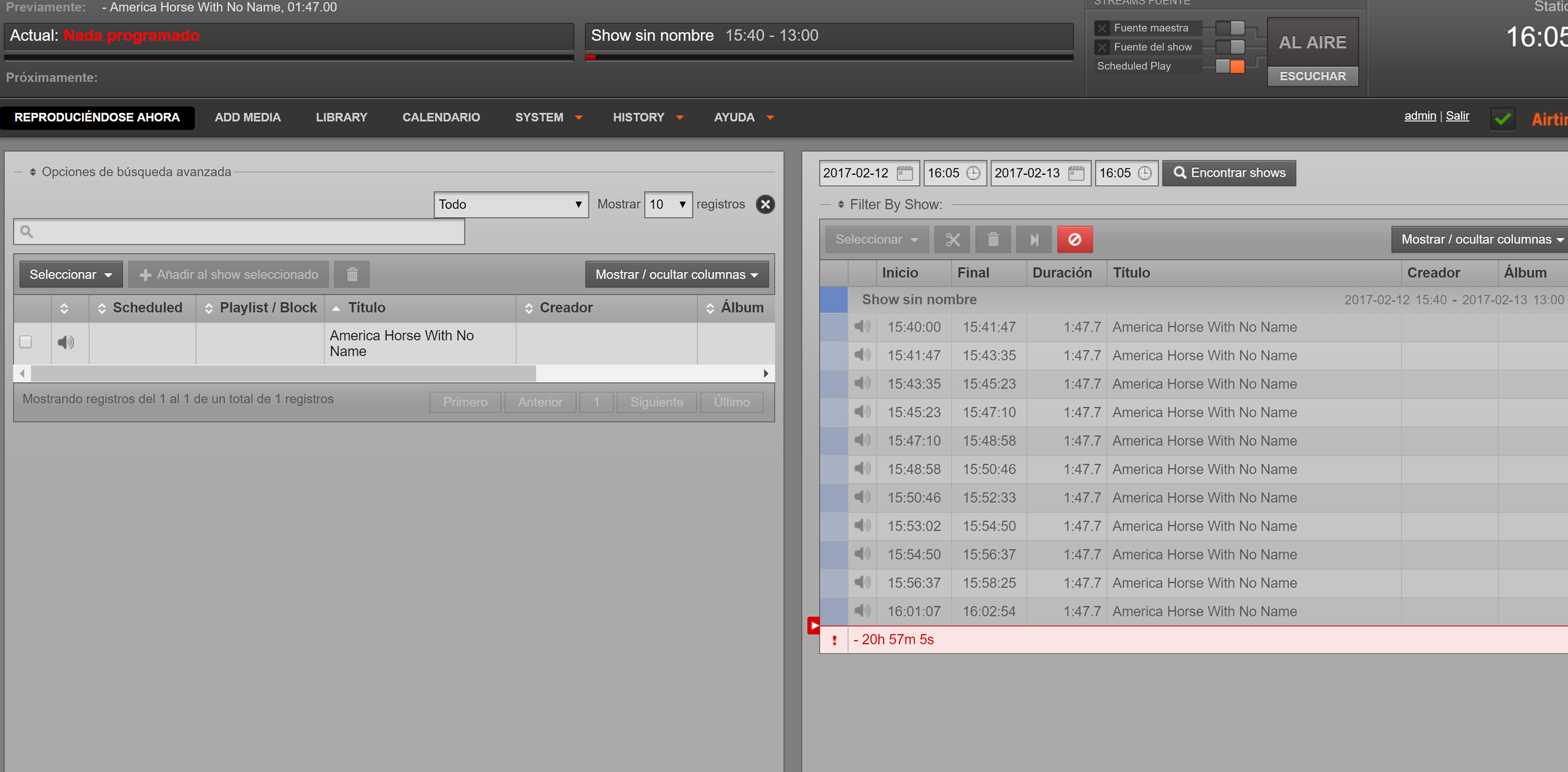This screenshot has width=1568, height=772.
Task: Click the Encontrar shows button
Action: coord(1228,173)
